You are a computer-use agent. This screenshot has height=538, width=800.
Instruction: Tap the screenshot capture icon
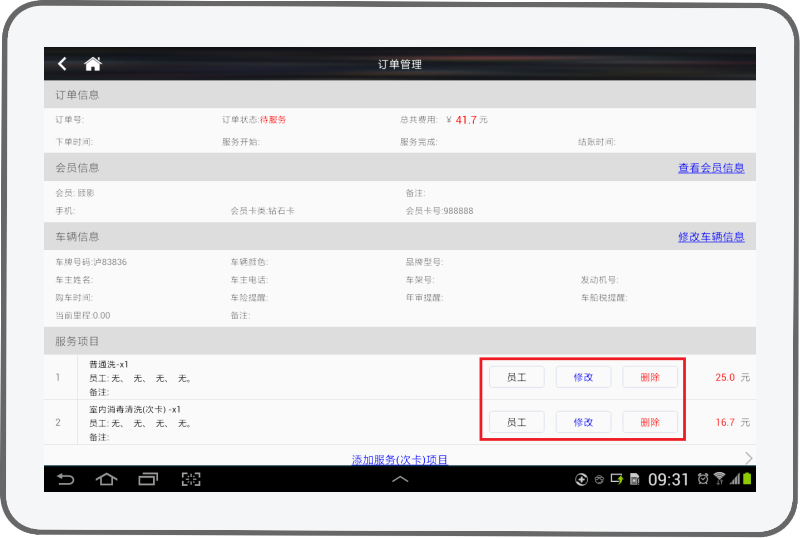(191, 479)
